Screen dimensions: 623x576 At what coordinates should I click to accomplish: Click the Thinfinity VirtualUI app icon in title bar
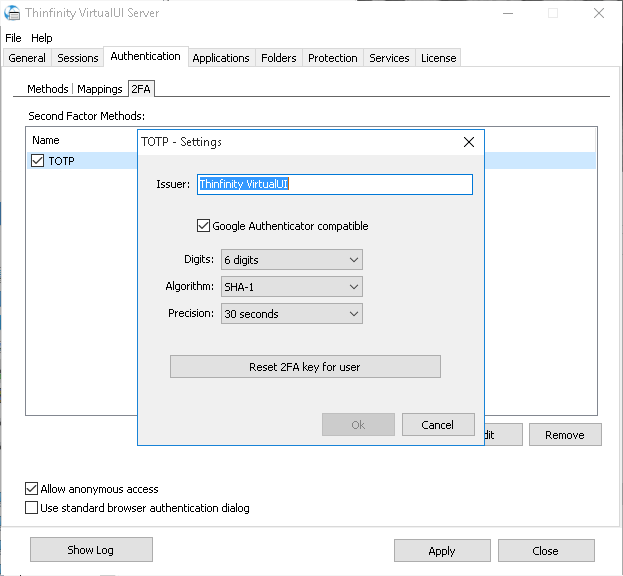pos(14,13)
